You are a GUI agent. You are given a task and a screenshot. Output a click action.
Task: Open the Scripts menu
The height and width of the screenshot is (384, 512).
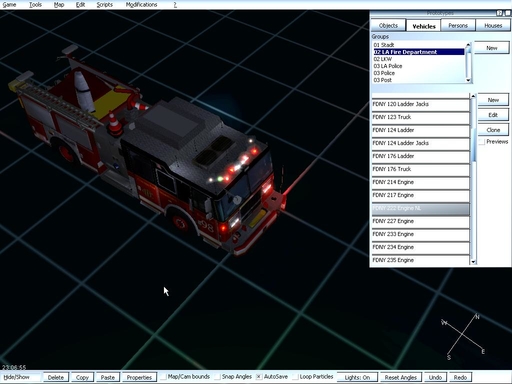(x=104, y=5)
